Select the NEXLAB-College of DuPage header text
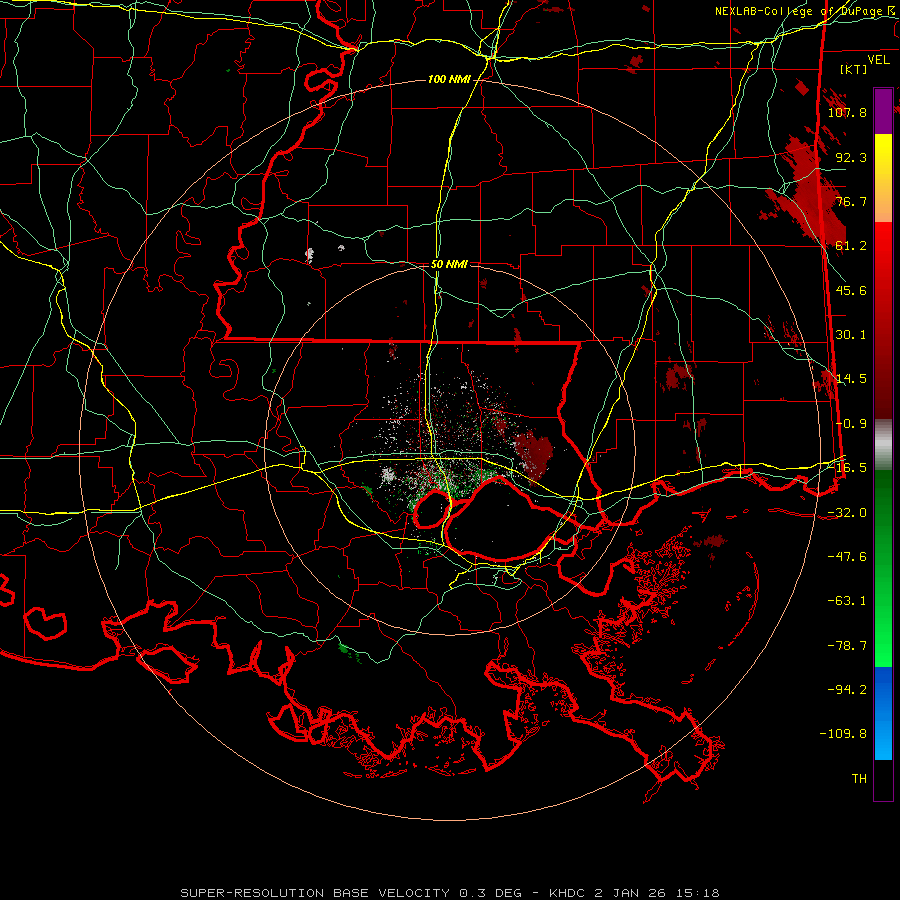 coord(807,11)
